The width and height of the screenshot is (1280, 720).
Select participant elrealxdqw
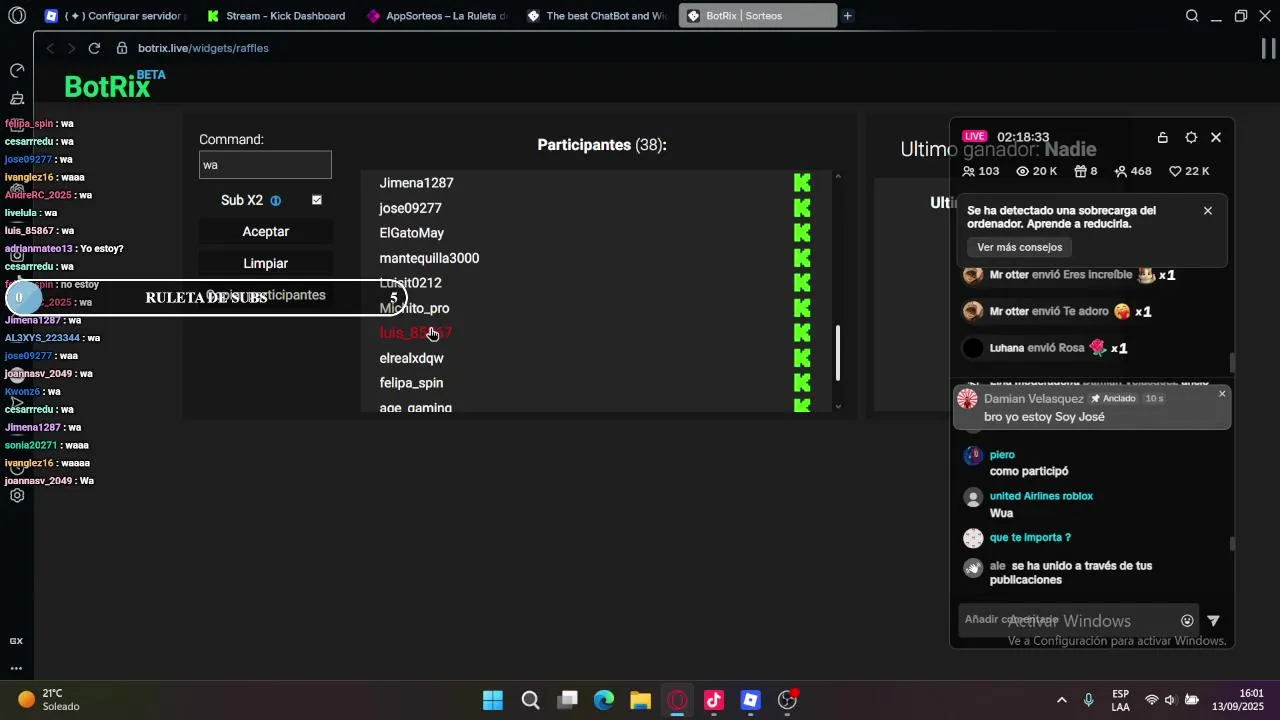pos(411,358)
